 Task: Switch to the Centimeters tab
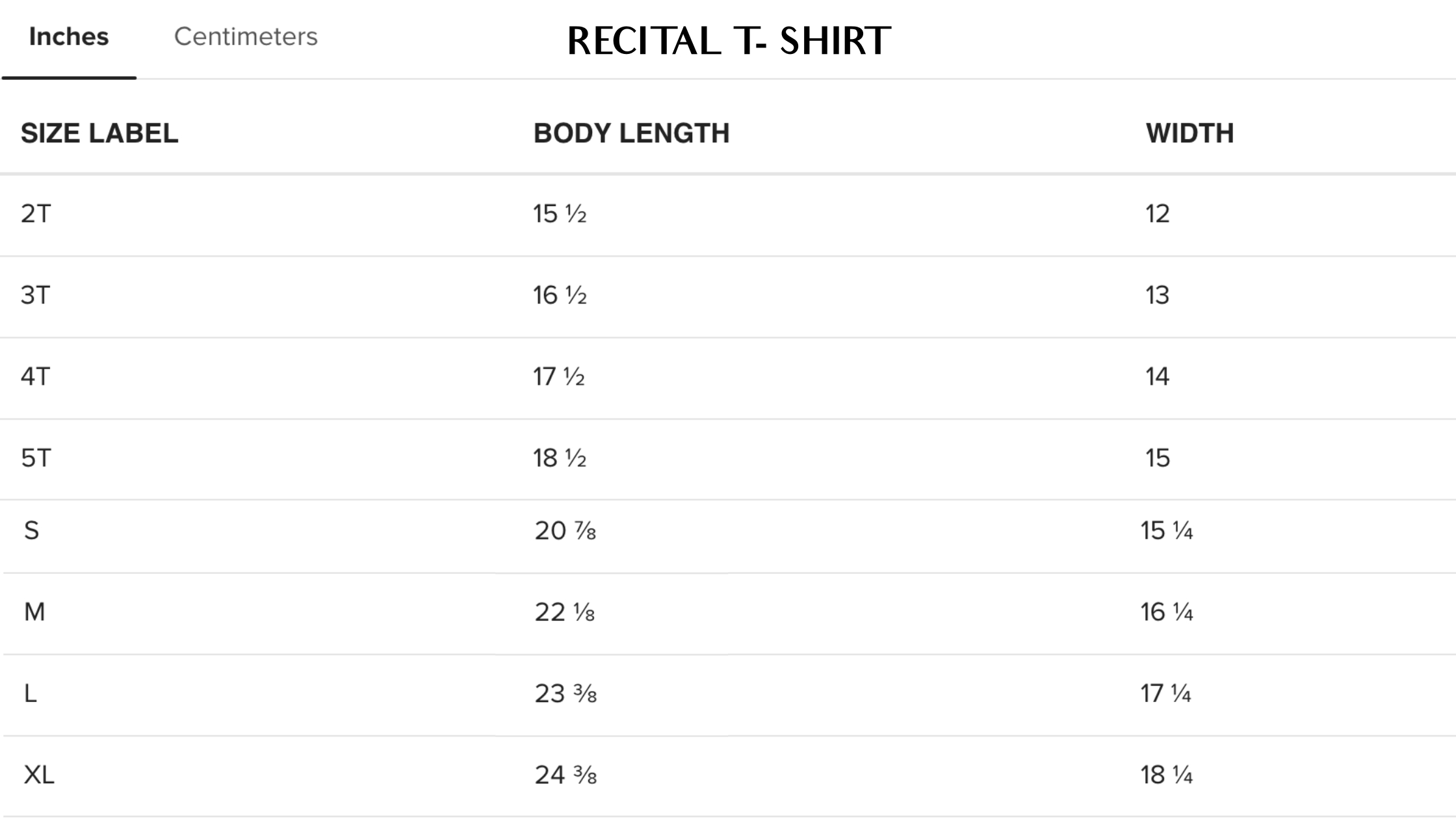(246, 37)
